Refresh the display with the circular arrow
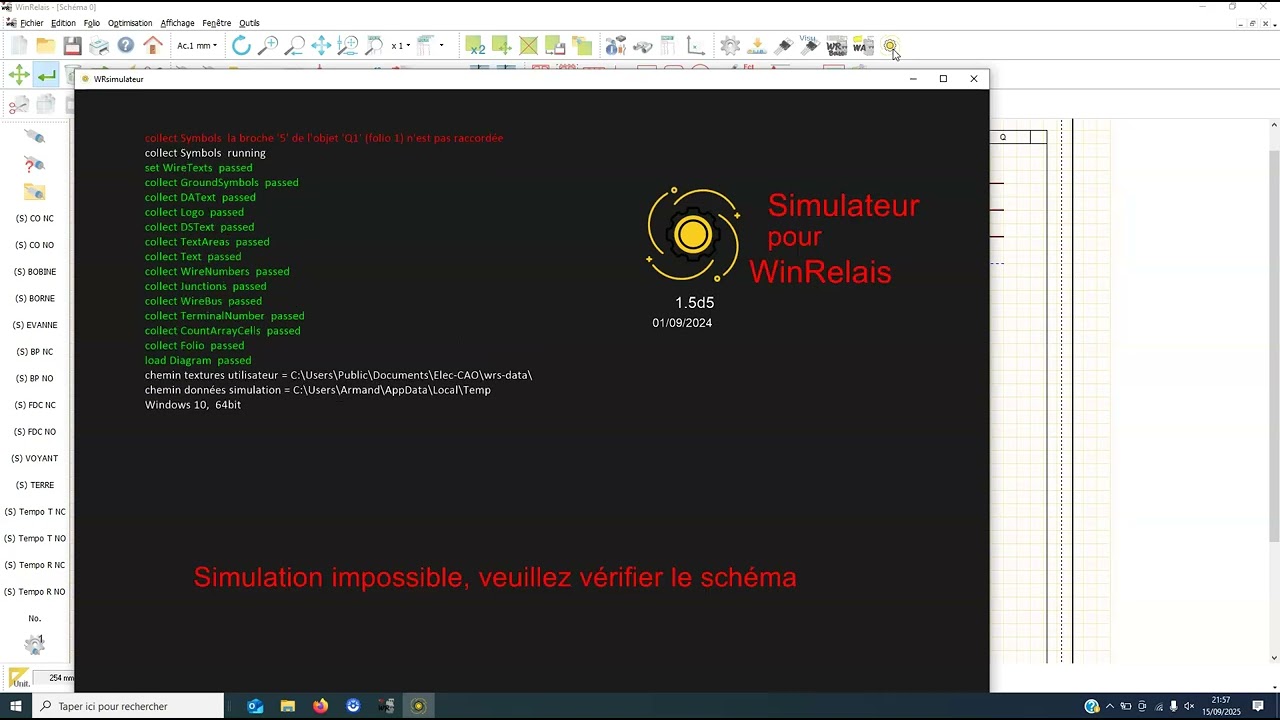 pyautogui.click(x=241, y=46)
